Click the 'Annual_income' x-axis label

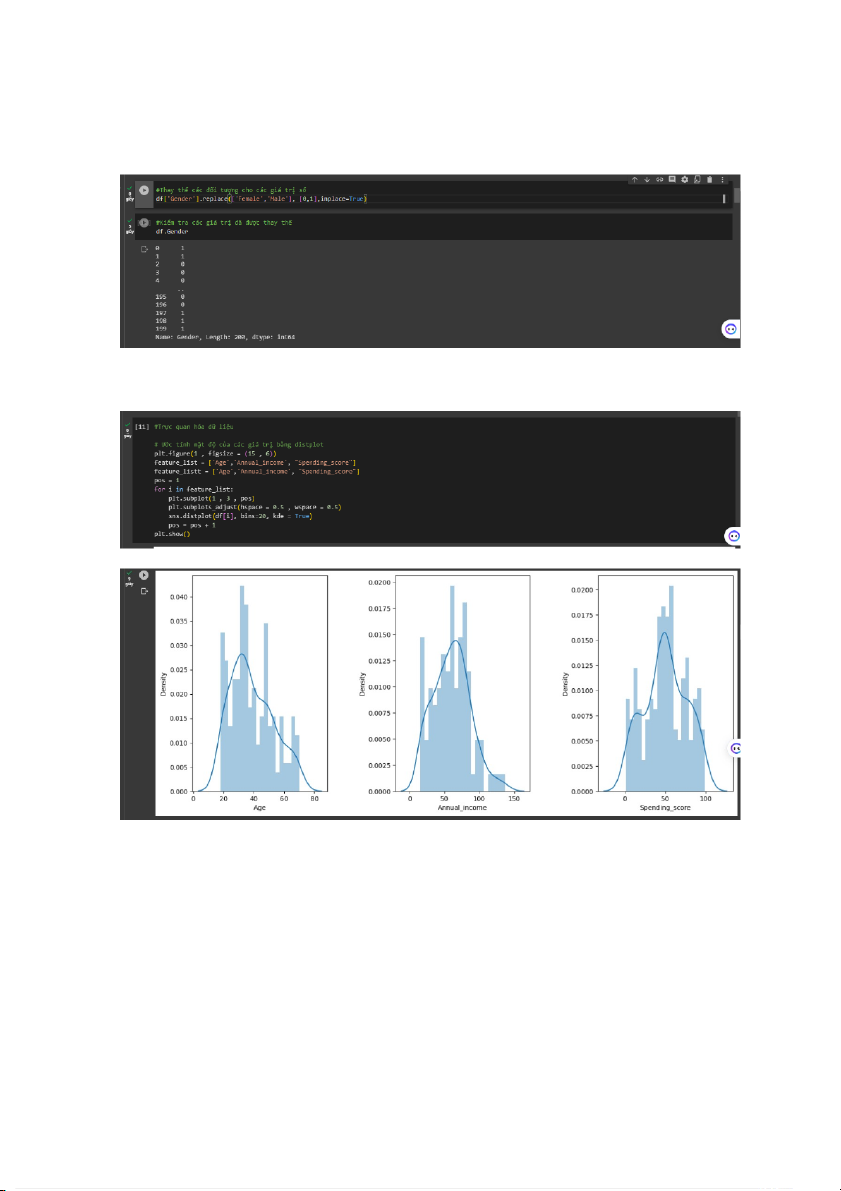pyautogui.click(x=463, y=808)
